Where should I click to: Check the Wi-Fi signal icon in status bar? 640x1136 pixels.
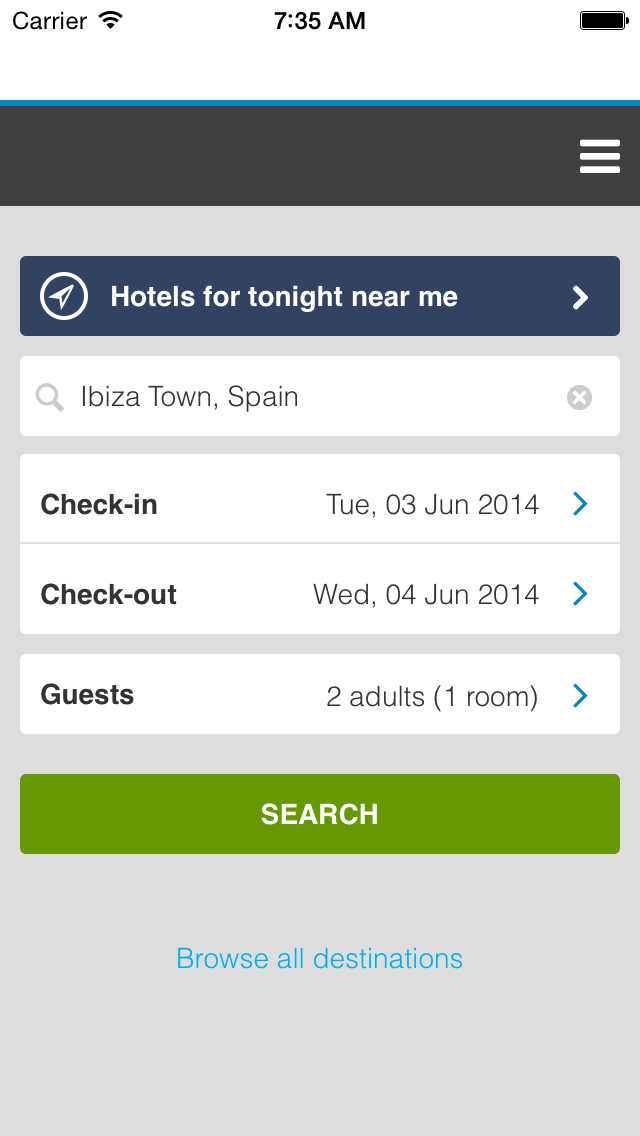[x=111, y=20]
